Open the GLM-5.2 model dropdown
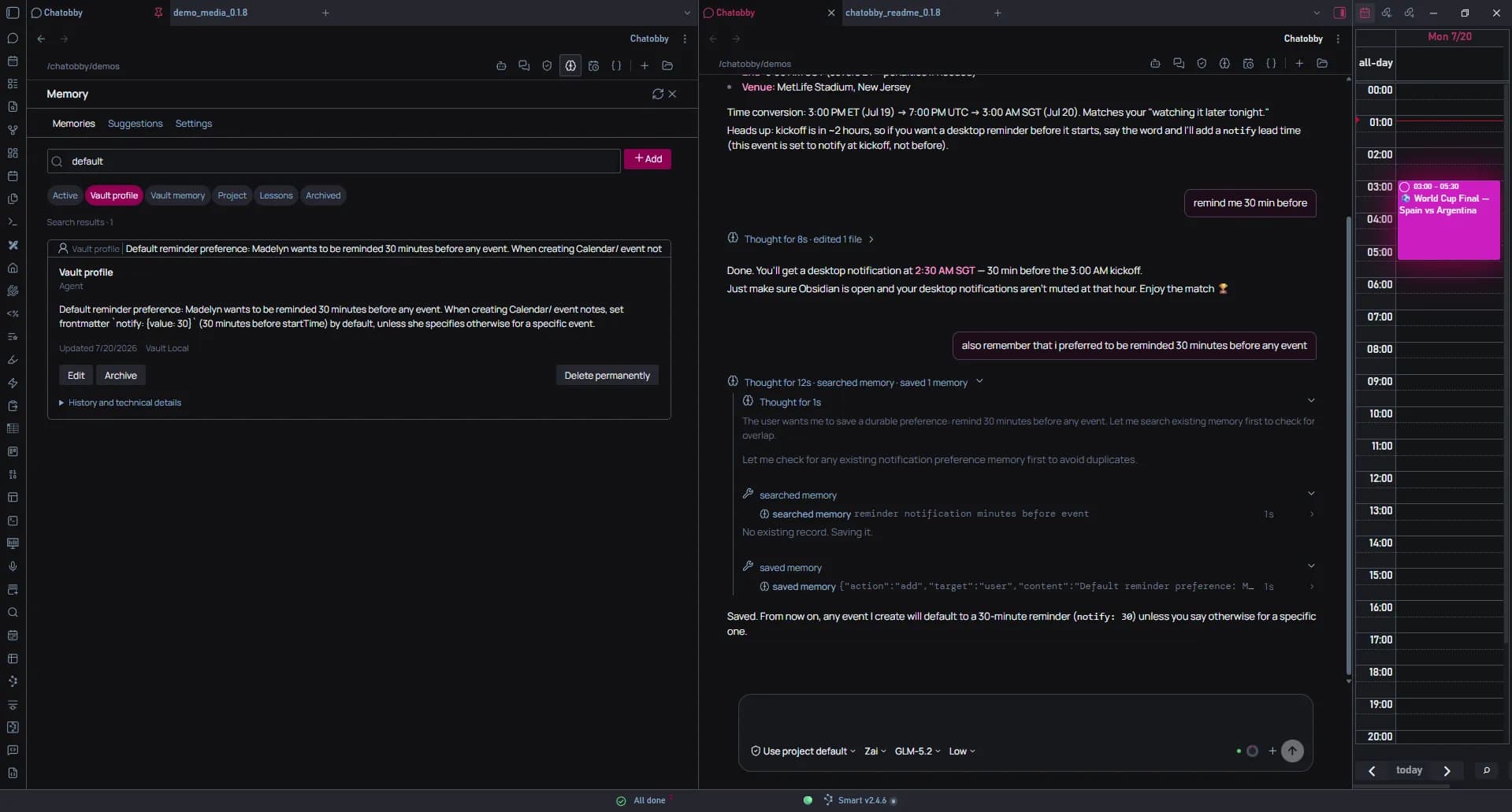This screenshot has width=1512, height=812. tap(917, 751)
